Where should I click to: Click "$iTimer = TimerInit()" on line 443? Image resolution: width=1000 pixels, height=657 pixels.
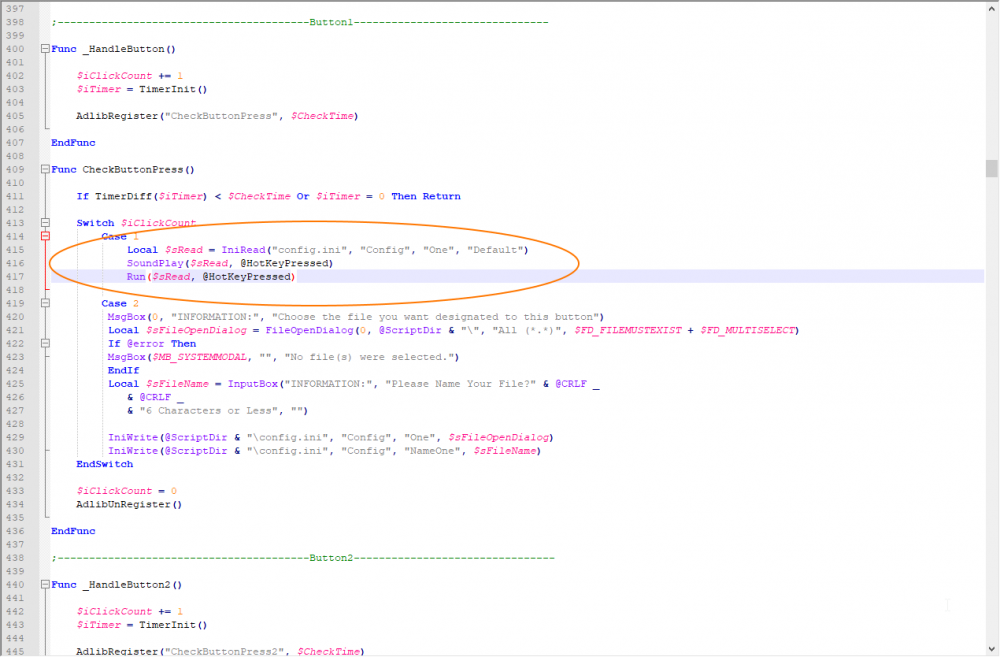point(142,625)
